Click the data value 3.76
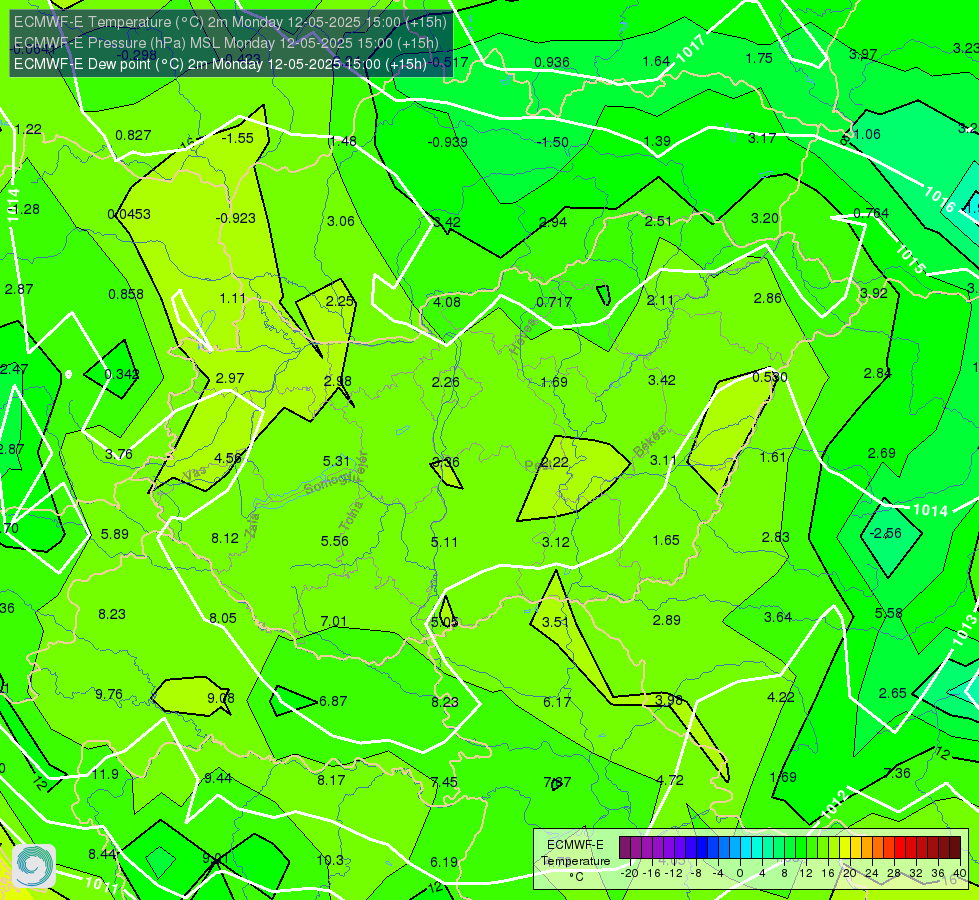The height and width of the screenshot is (900, 979). pos(119,454)
